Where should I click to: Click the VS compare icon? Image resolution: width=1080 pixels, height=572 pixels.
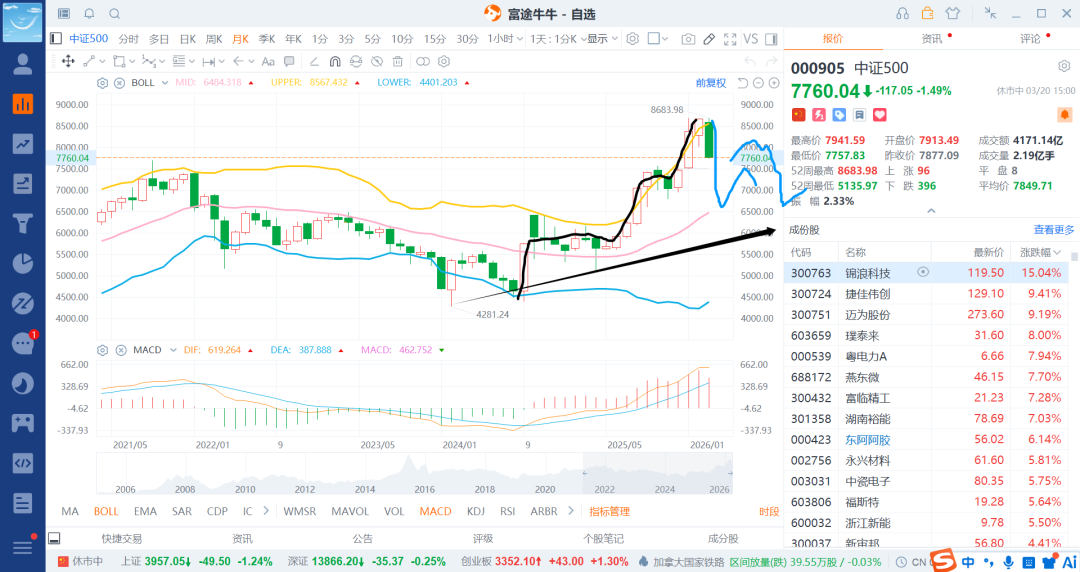pyautogui.click(x=751, y=39)
